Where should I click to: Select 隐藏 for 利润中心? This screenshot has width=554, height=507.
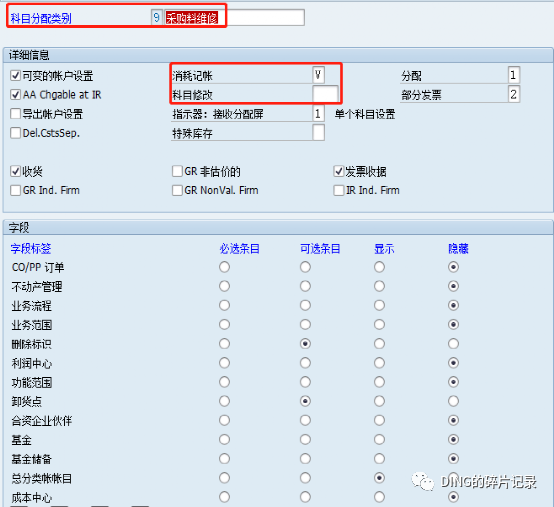click(453, 363)
